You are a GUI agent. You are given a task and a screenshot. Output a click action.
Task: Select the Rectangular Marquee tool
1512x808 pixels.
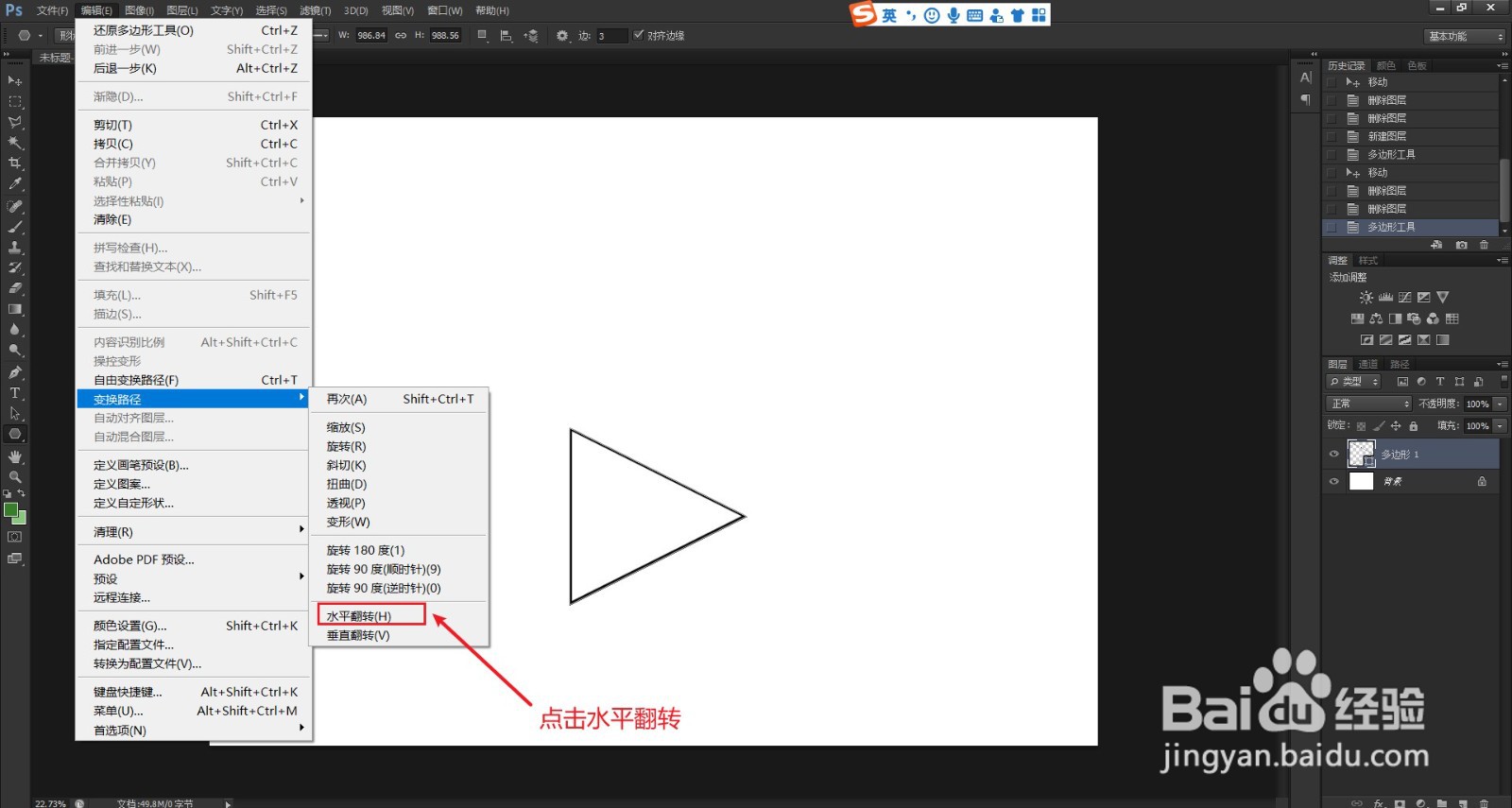[x=15, y=101]
